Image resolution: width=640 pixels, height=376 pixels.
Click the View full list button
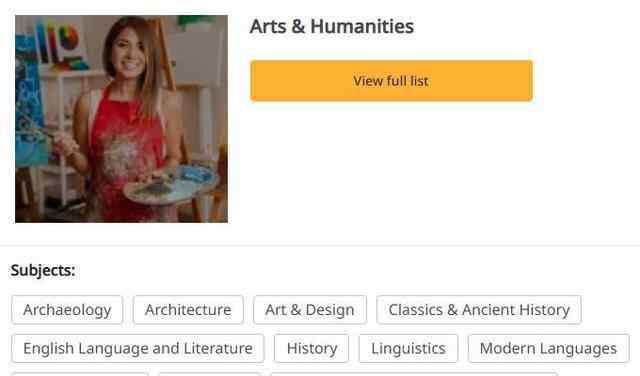pos(391,80)
